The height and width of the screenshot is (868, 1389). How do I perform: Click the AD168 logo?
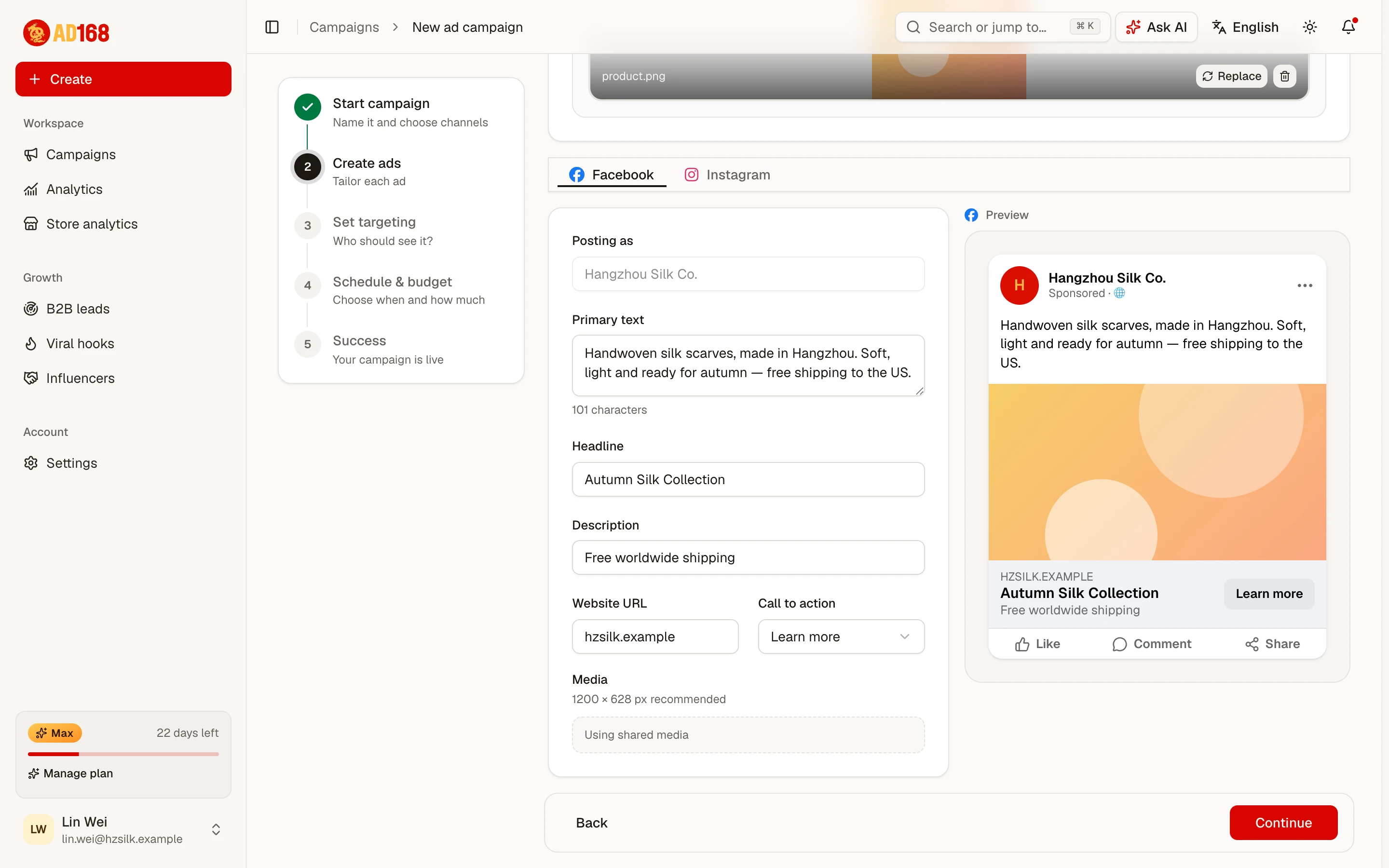point(66,33)
